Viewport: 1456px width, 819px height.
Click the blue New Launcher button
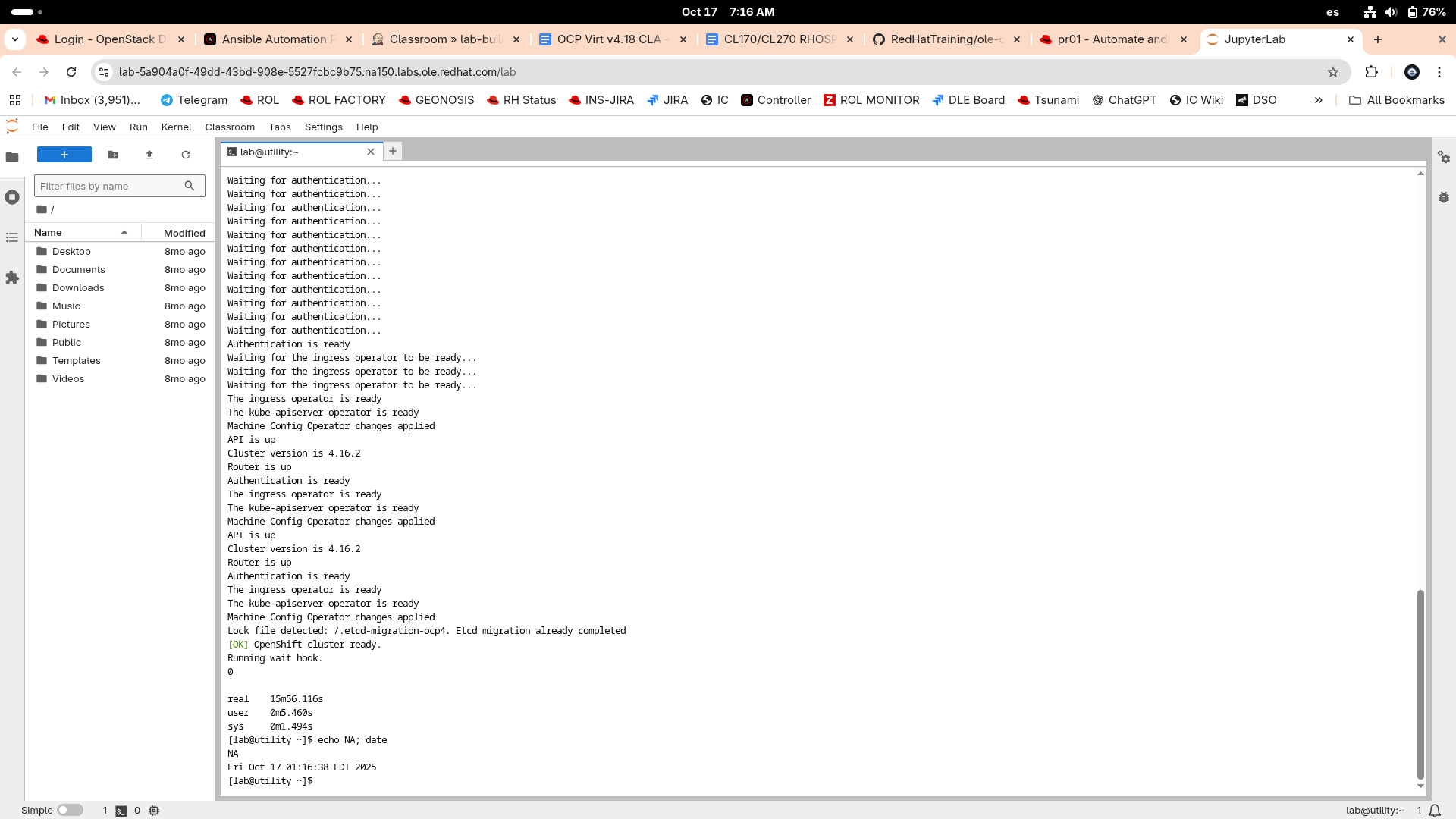[64, 155]
